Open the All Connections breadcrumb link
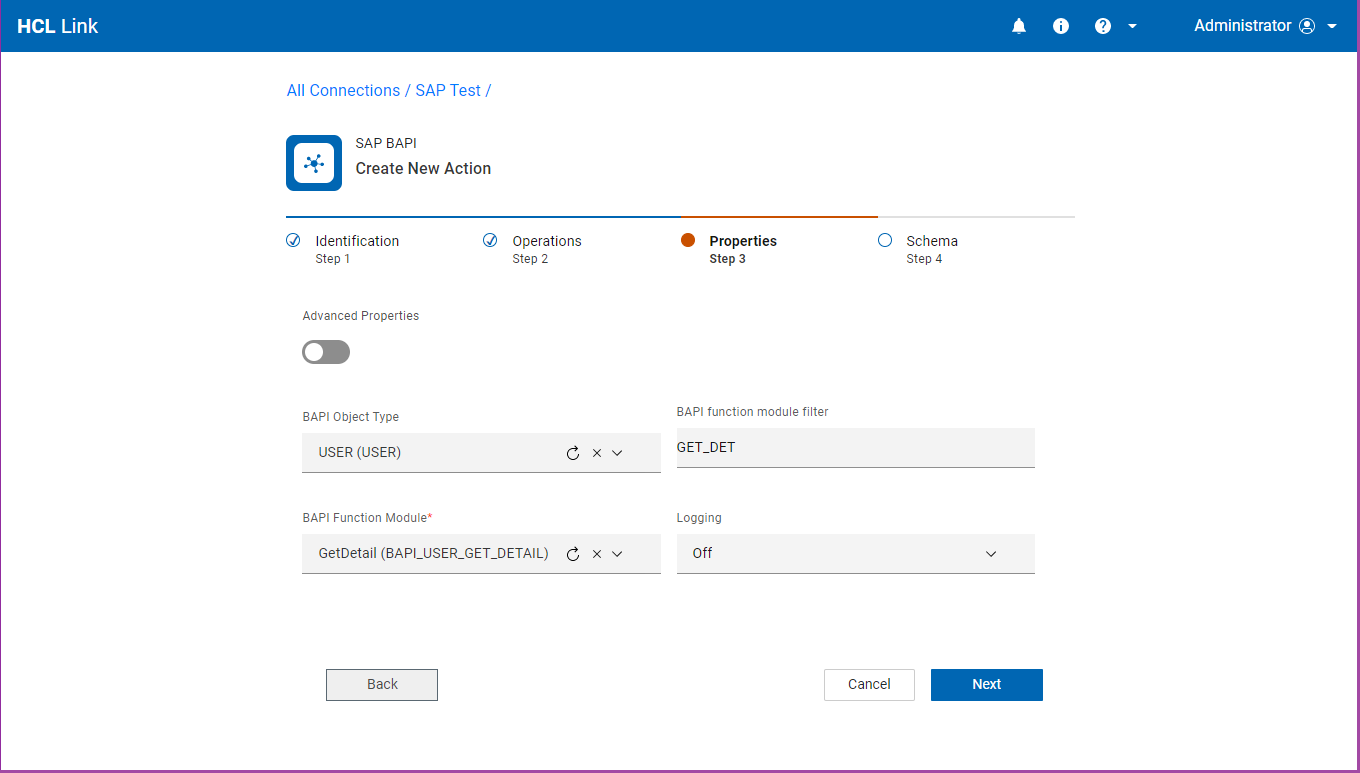Screen dimensions: 1360x773 pyautogui.click(x=343, y=90)
